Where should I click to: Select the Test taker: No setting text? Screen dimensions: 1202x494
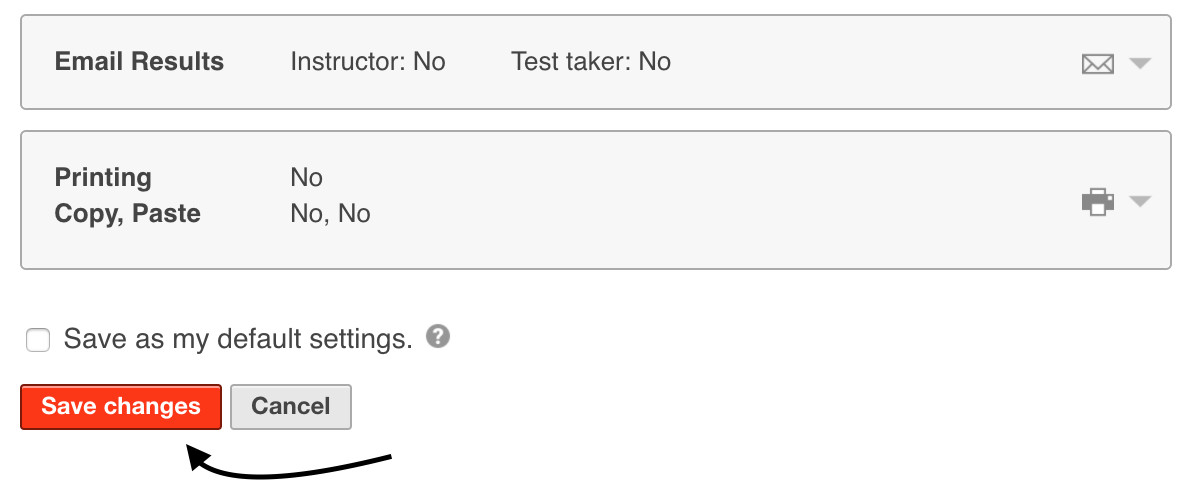tap(590, 62)
